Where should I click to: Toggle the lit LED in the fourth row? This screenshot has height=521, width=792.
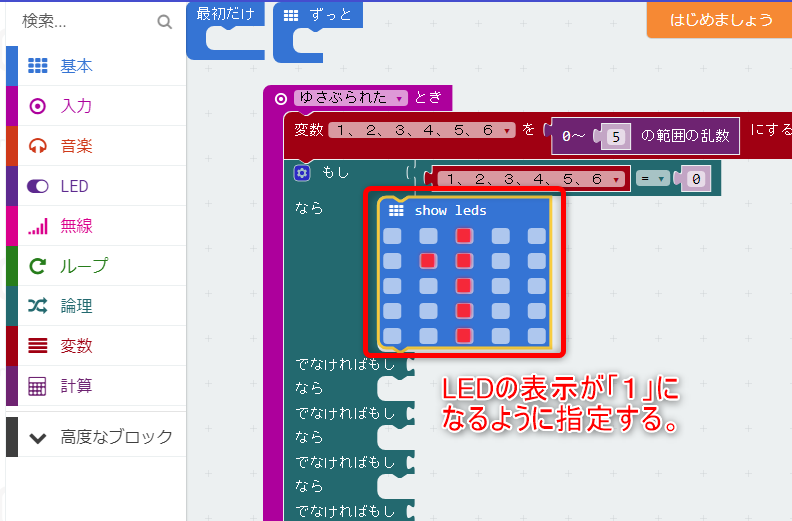coord(464,311)
